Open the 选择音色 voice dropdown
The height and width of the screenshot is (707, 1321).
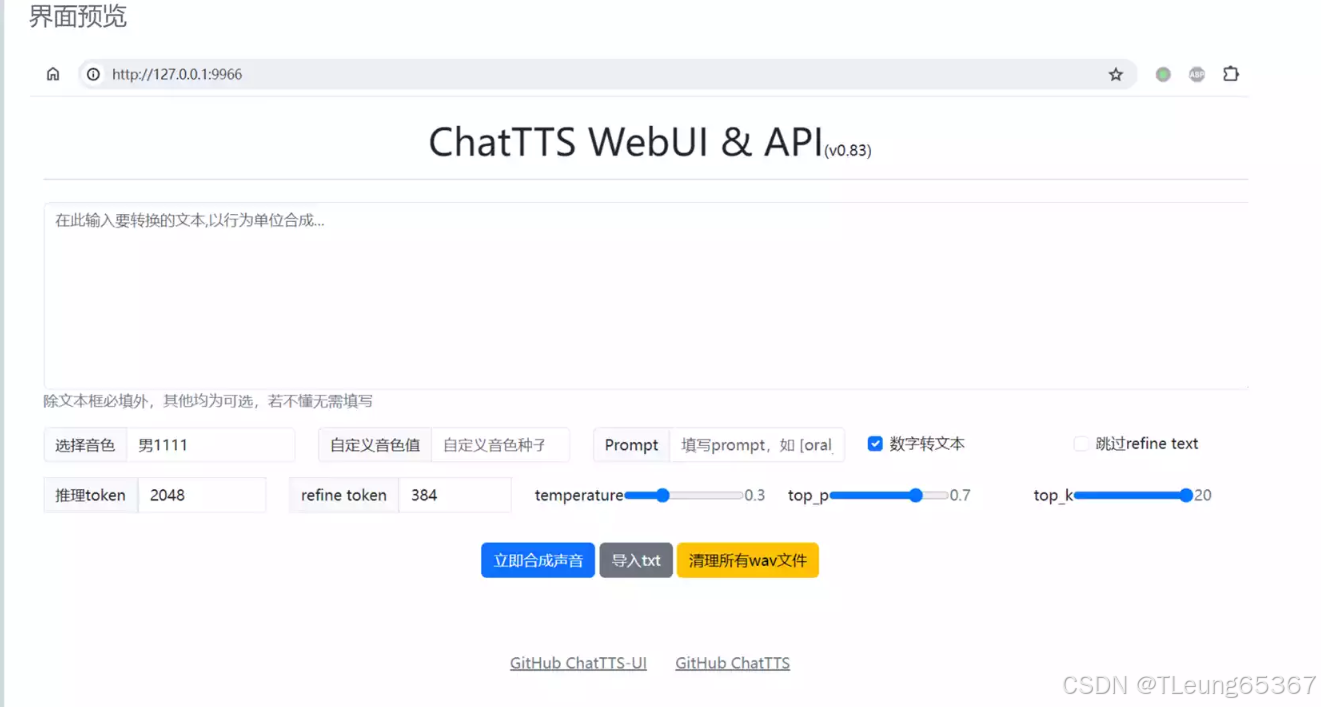[x=211, y=445]
